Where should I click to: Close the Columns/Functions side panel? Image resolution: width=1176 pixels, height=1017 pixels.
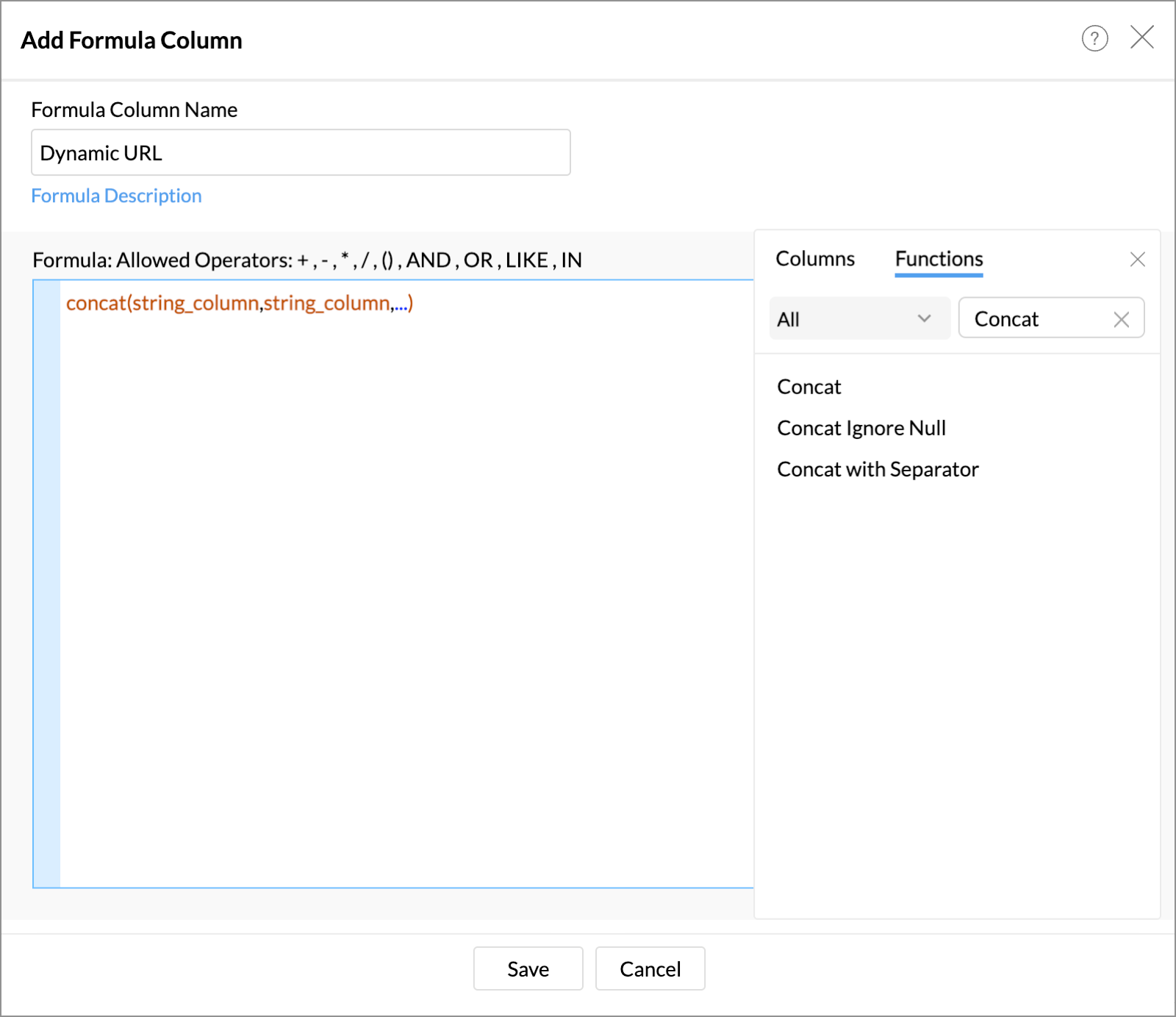coord(1137,259)
